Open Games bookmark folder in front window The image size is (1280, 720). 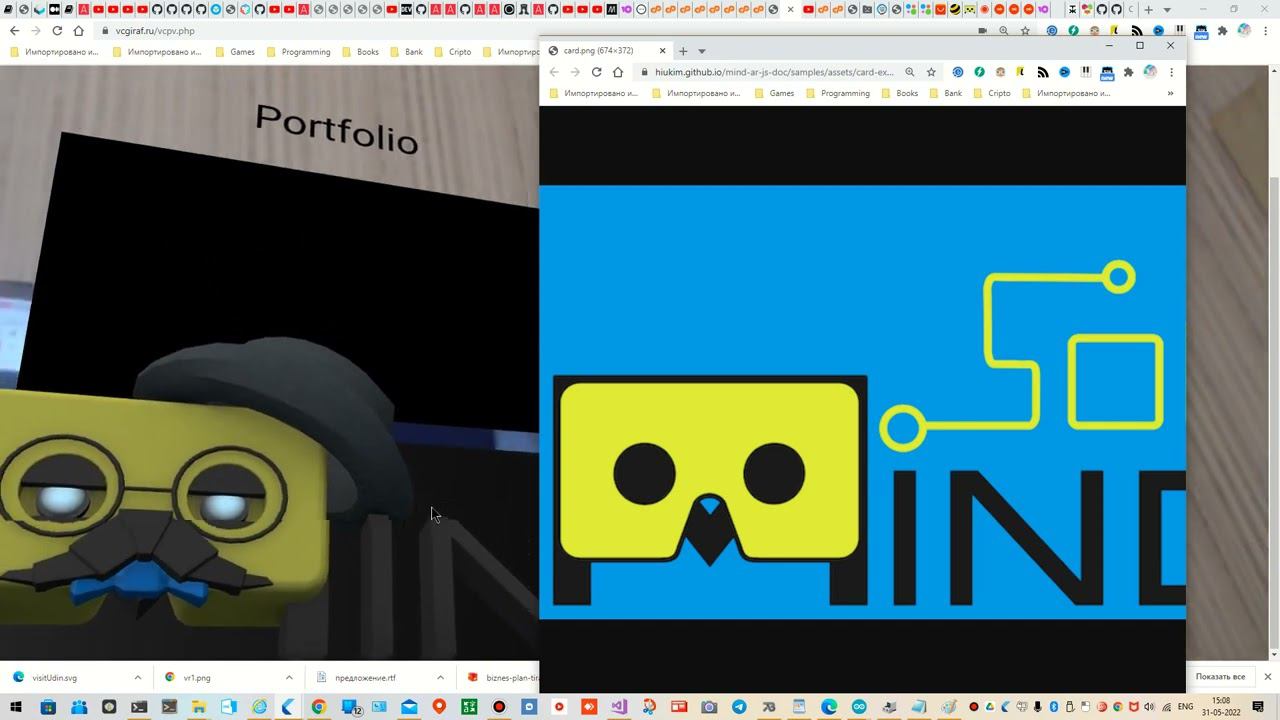[x=774, y=93]
